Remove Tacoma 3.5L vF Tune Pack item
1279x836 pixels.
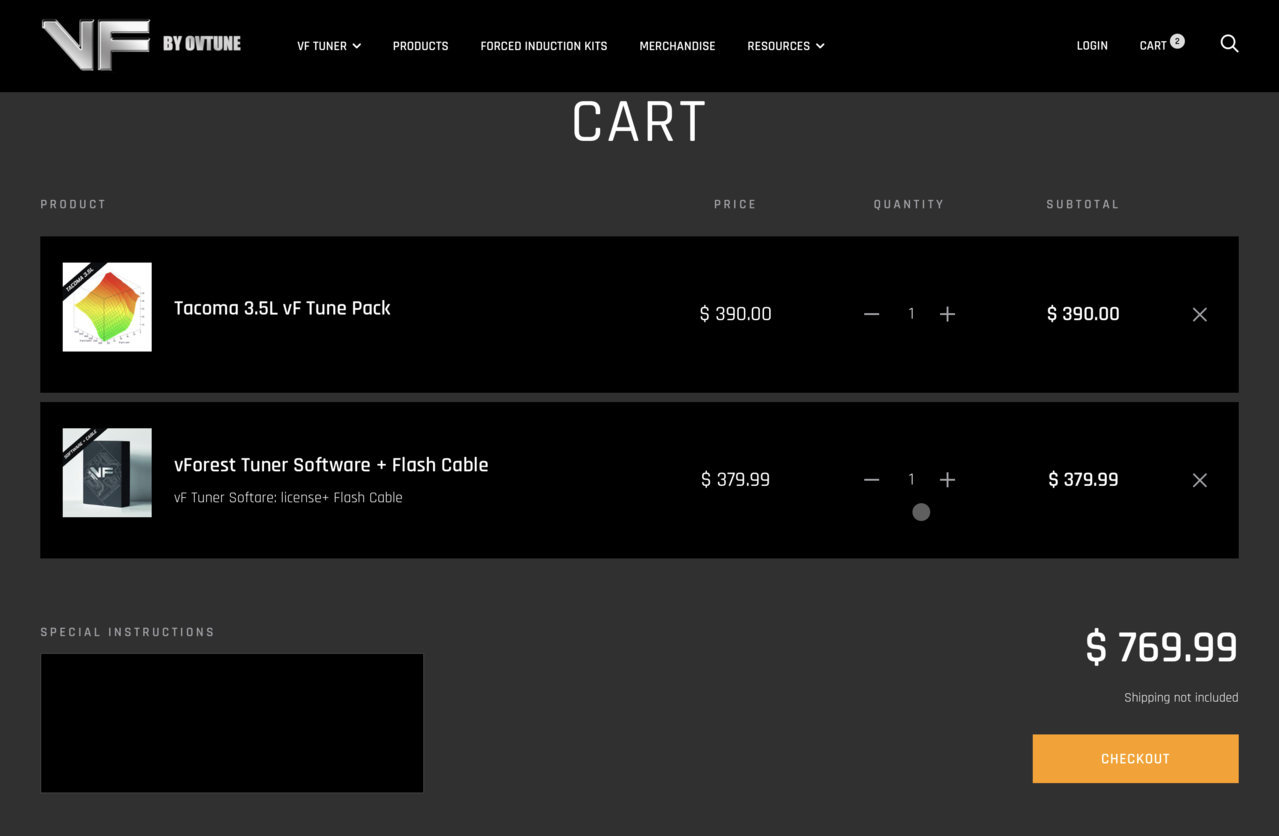click(x=1200, y=314)
